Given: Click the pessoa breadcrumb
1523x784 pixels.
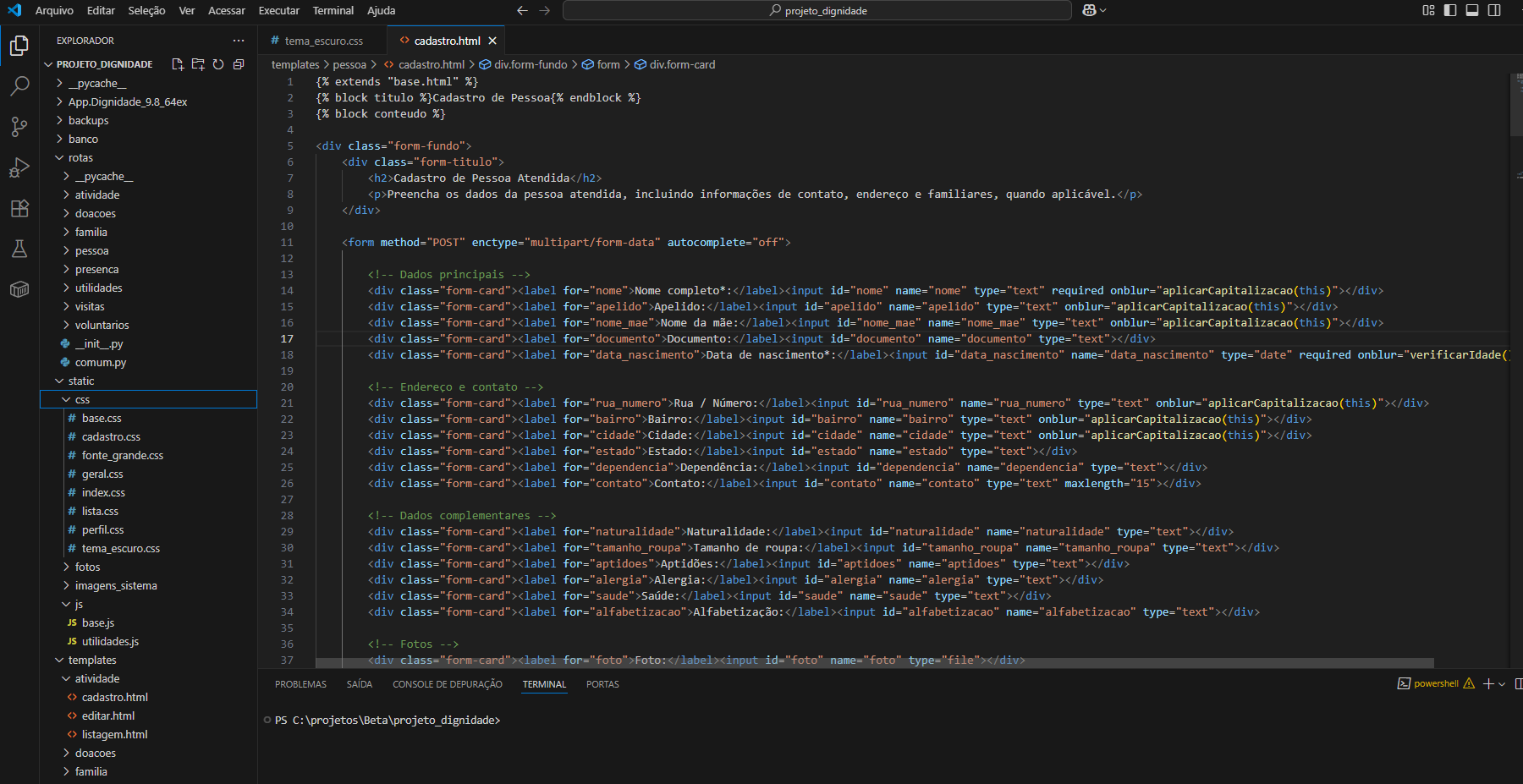Looking at the screenshot, I should coord(349,64).
